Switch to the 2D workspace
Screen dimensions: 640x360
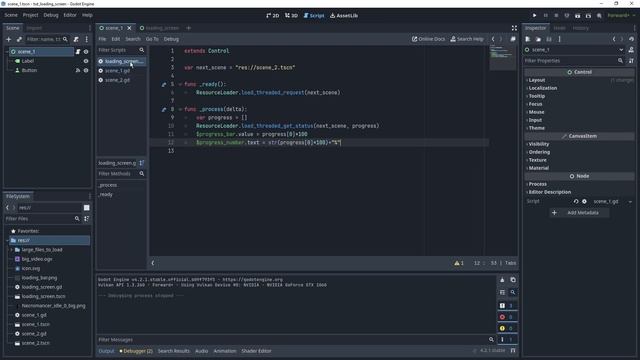click(273, 16)
